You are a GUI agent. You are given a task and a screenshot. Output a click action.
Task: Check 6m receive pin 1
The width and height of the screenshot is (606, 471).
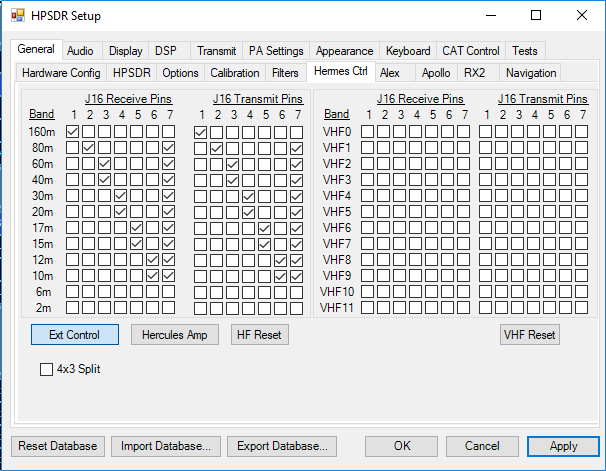point(72,292)
